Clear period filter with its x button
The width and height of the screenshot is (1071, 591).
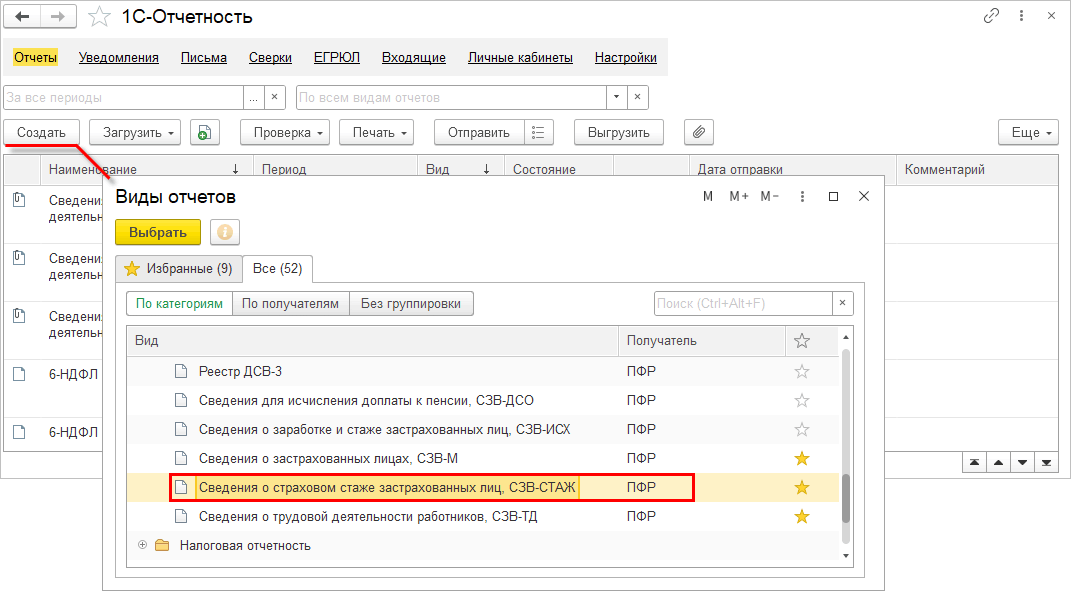pos(274,97)
